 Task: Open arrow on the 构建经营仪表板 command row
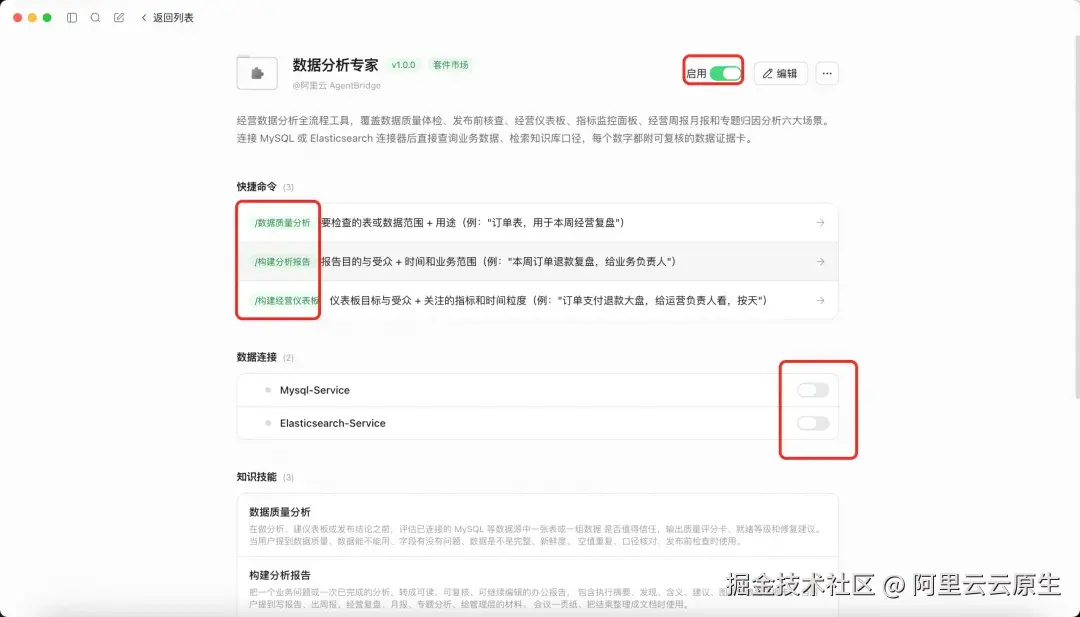[x=820, y=300]
